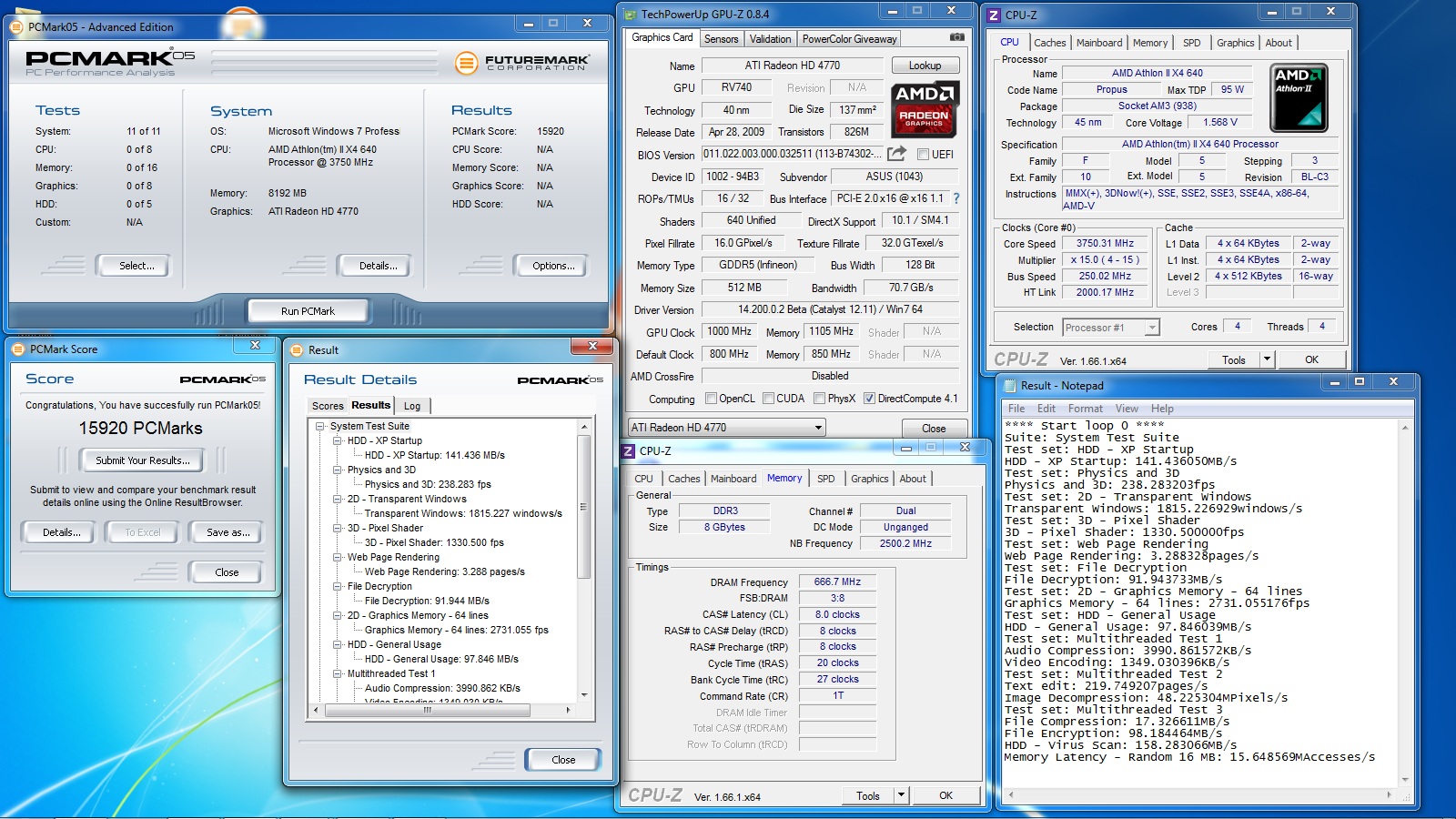This screenshot has height=819, width=1456.
Task: Open the Notepad Format menu
Action: (1085, 409)
